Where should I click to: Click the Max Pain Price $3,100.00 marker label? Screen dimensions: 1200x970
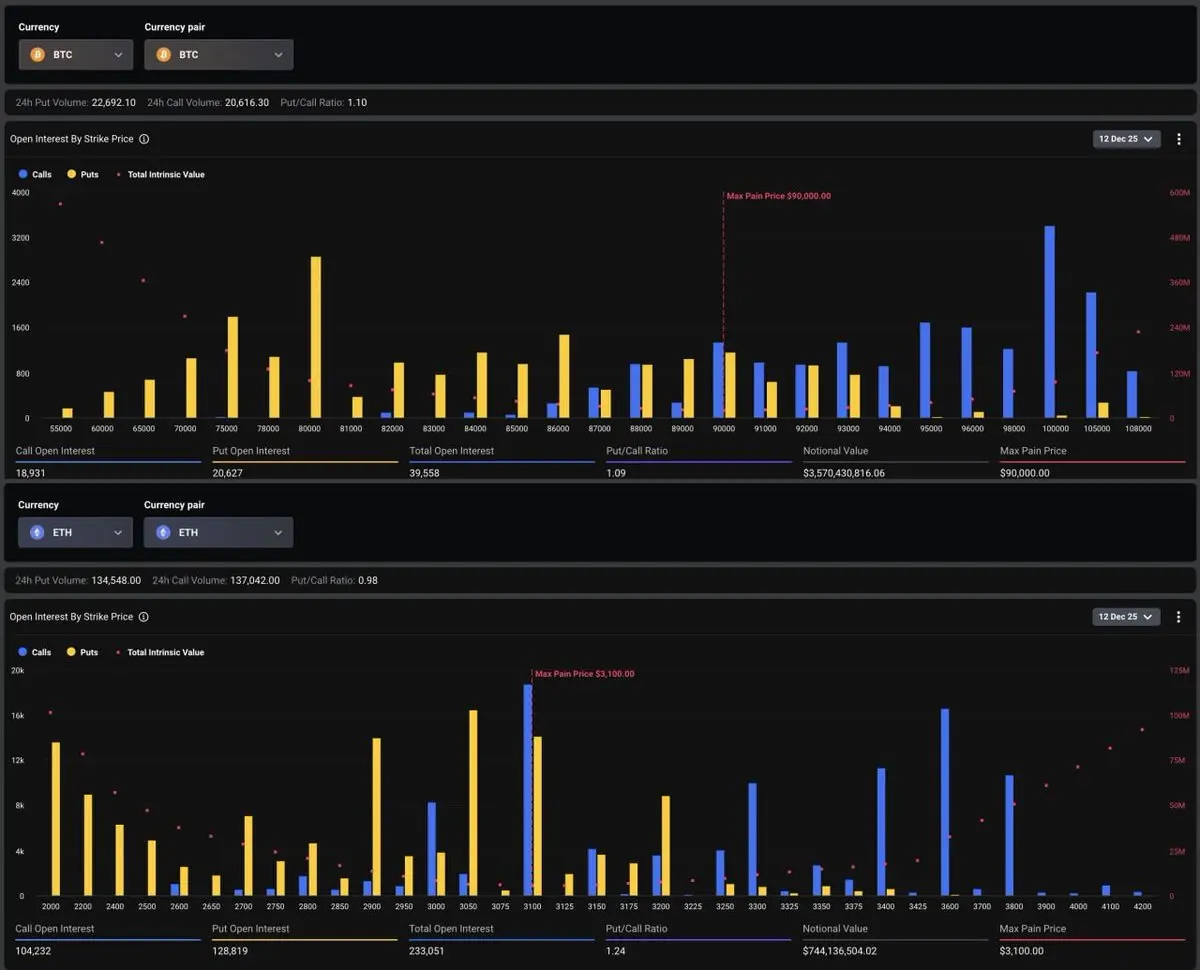(585, 674)
